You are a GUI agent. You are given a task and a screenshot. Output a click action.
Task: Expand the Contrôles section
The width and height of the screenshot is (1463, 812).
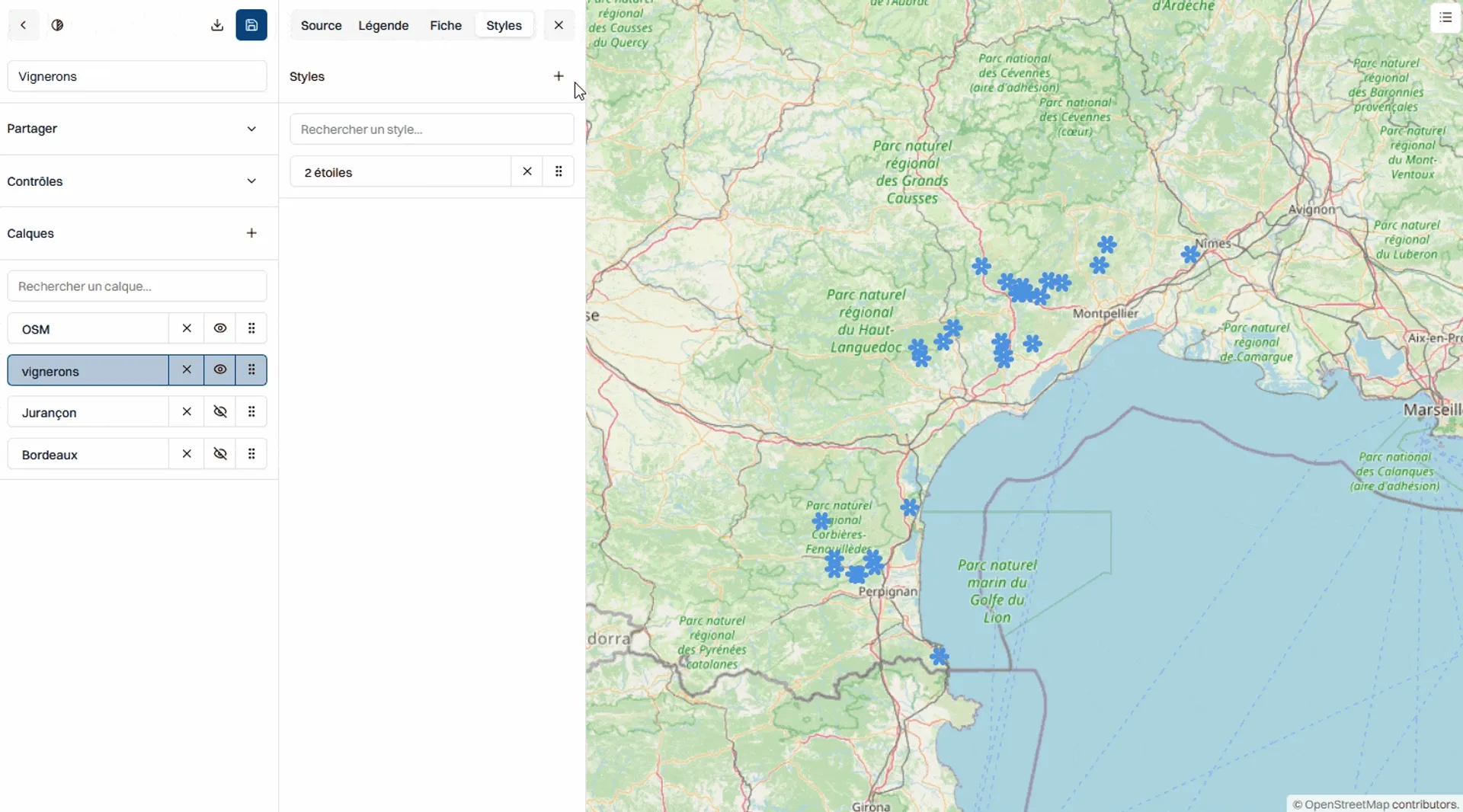click(x=251, y=181)
